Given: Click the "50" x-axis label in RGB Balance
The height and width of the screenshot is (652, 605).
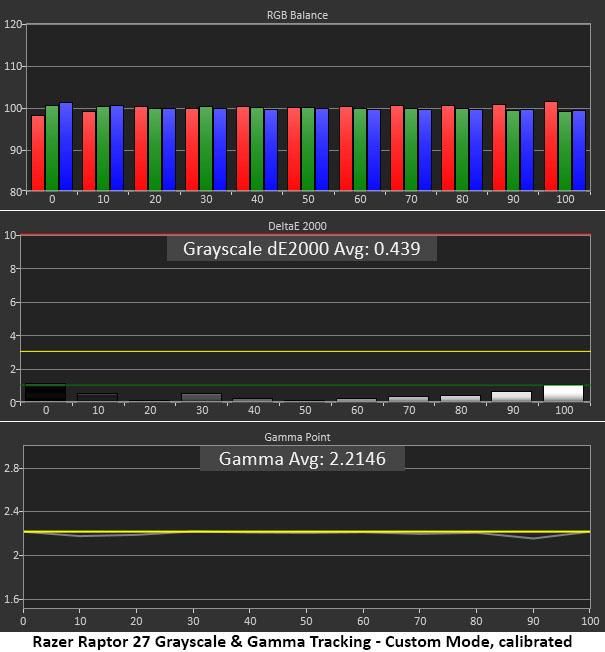Looking at the screenshot, I should pyautogui.click(x=308, y=200).
